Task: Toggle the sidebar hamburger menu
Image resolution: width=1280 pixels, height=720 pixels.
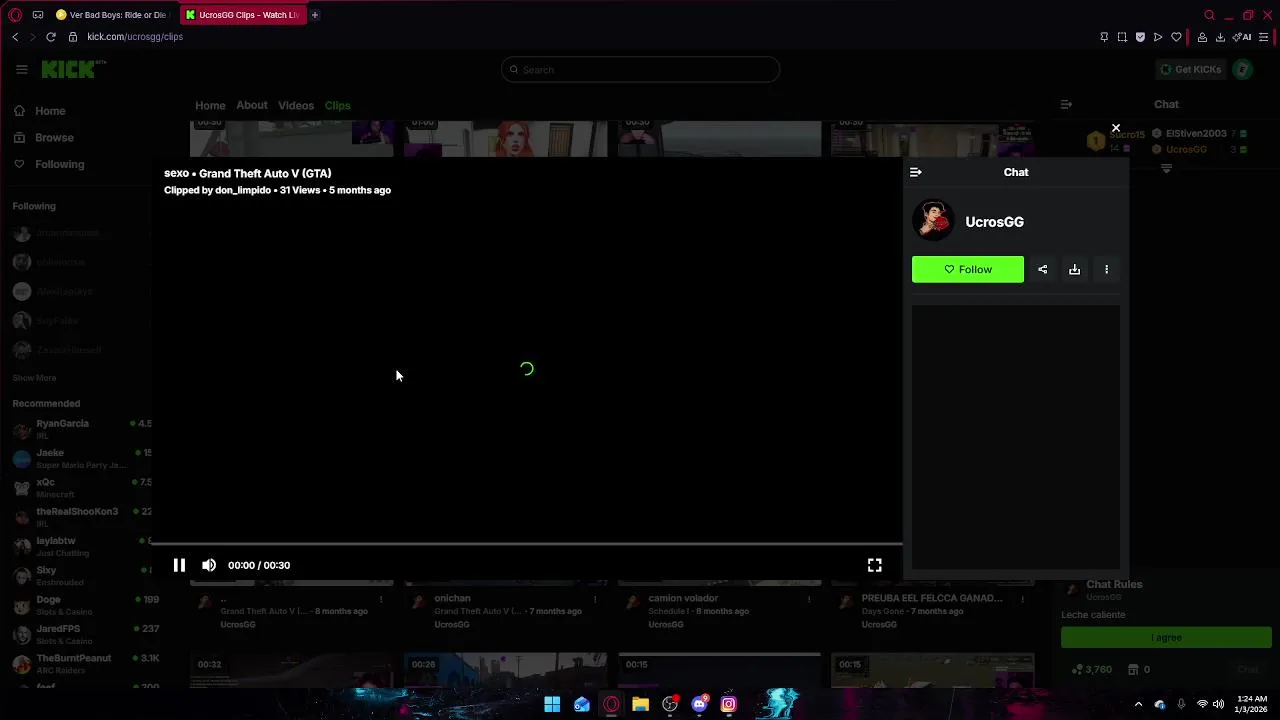Action: [21, 69]
